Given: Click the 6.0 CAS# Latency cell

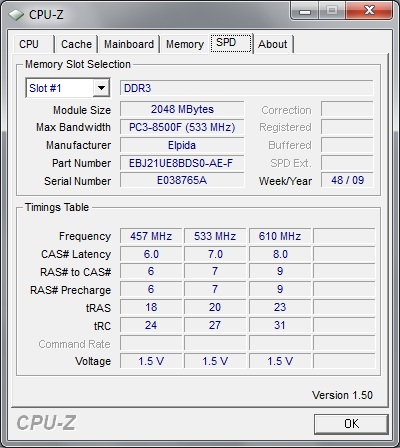Looking at the screenshot, I should pyautogui.click(x=151, y=254).
